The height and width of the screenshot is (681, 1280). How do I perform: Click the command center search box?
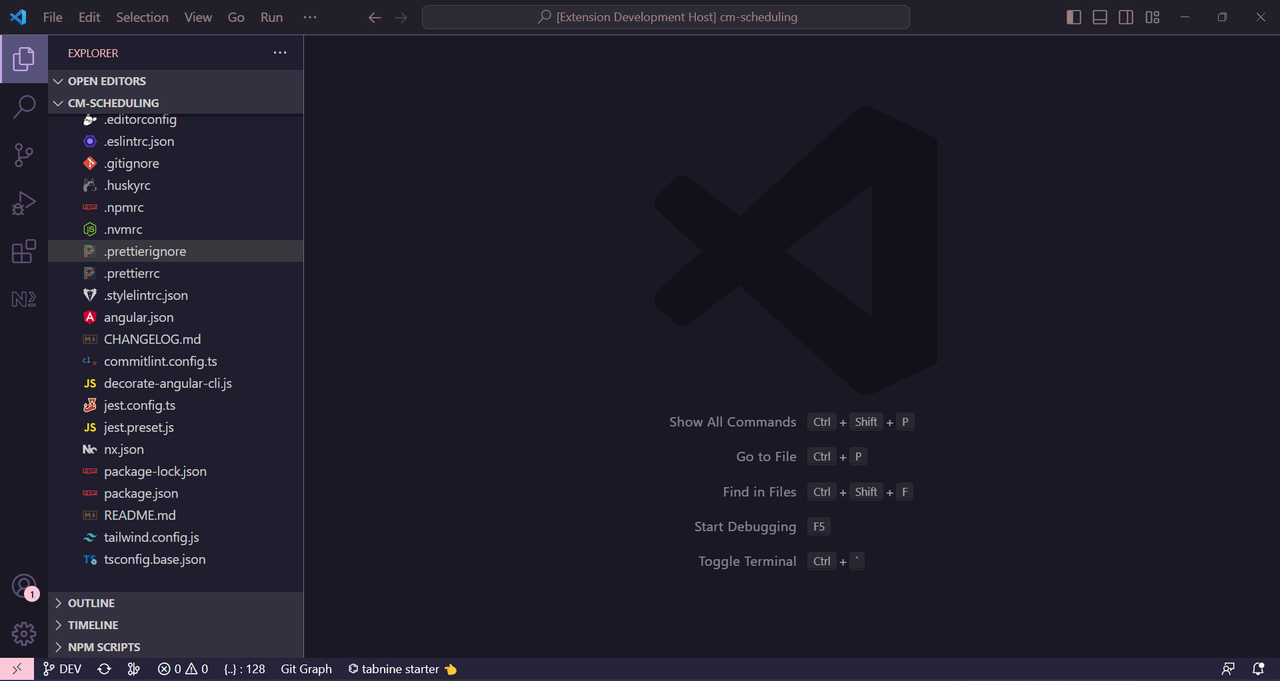coord(666,17)
